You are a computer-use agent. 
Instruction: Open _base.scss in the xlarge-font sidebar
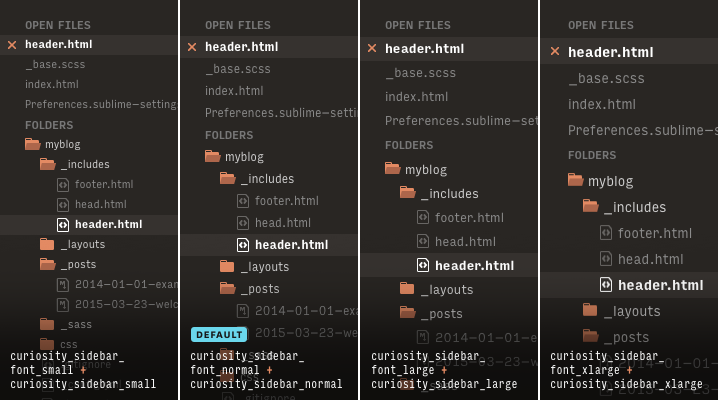coord(606,79)
